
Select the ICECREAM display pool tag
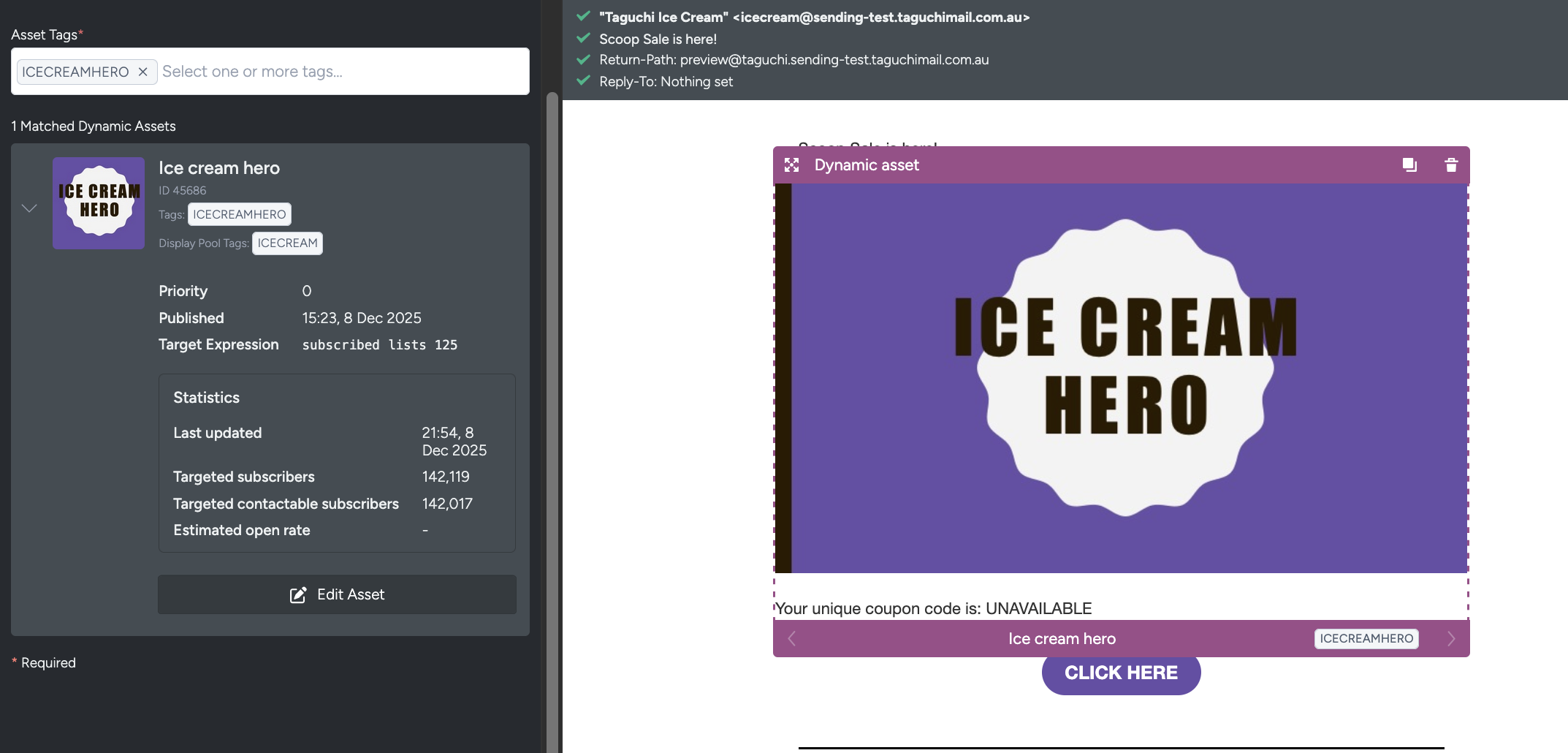point(287,243)
